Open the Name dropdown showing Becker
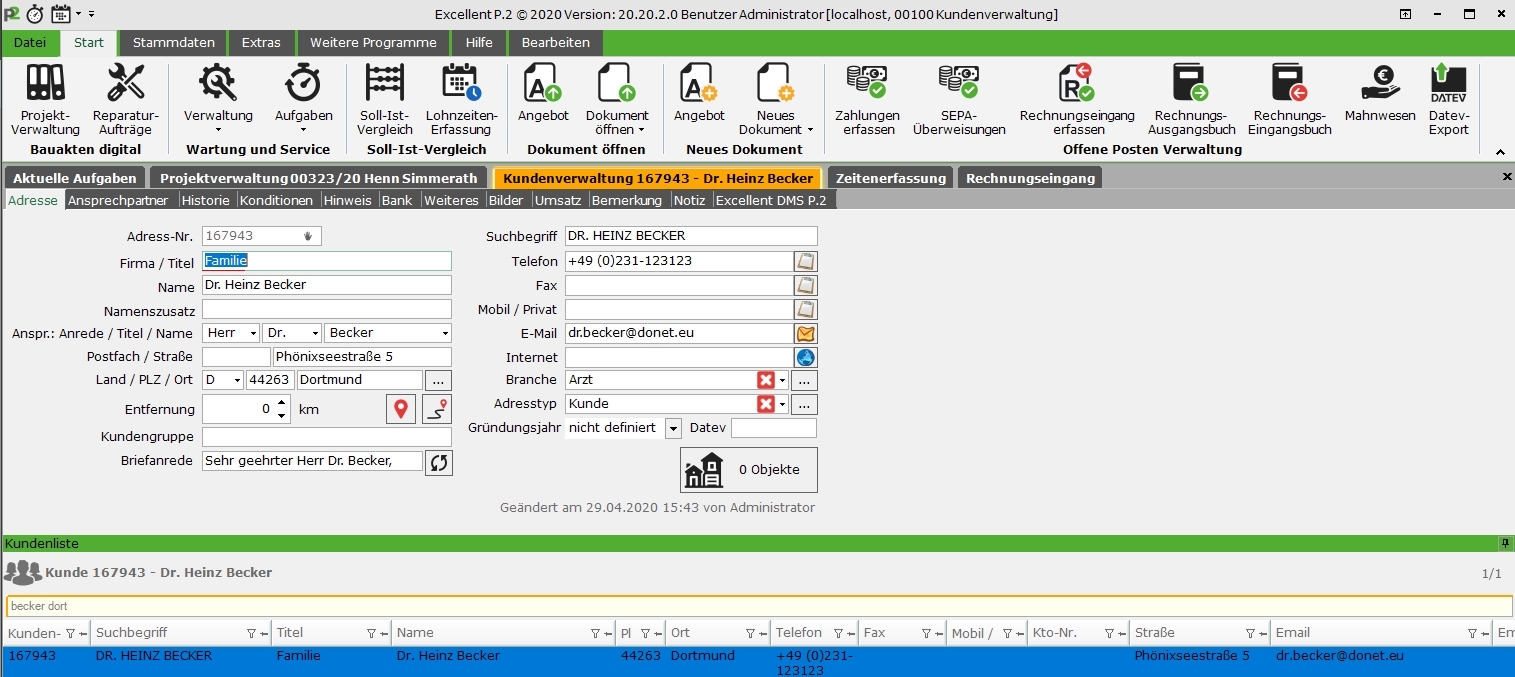Screen dimensions: 1515x677 444,333
